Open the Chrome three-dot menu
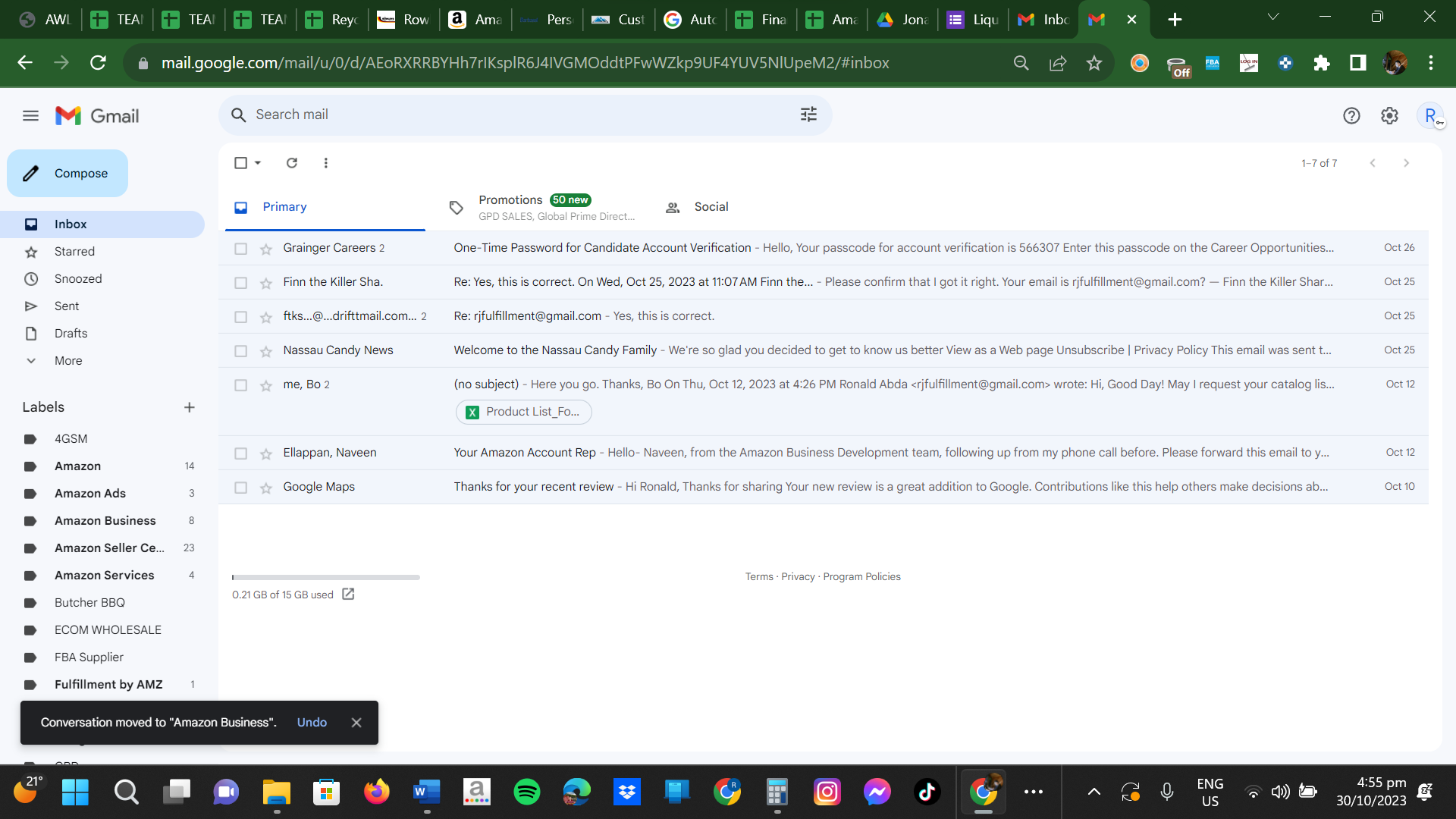The width and height of the screenshot is (1456, 819). pos(1431,63)
